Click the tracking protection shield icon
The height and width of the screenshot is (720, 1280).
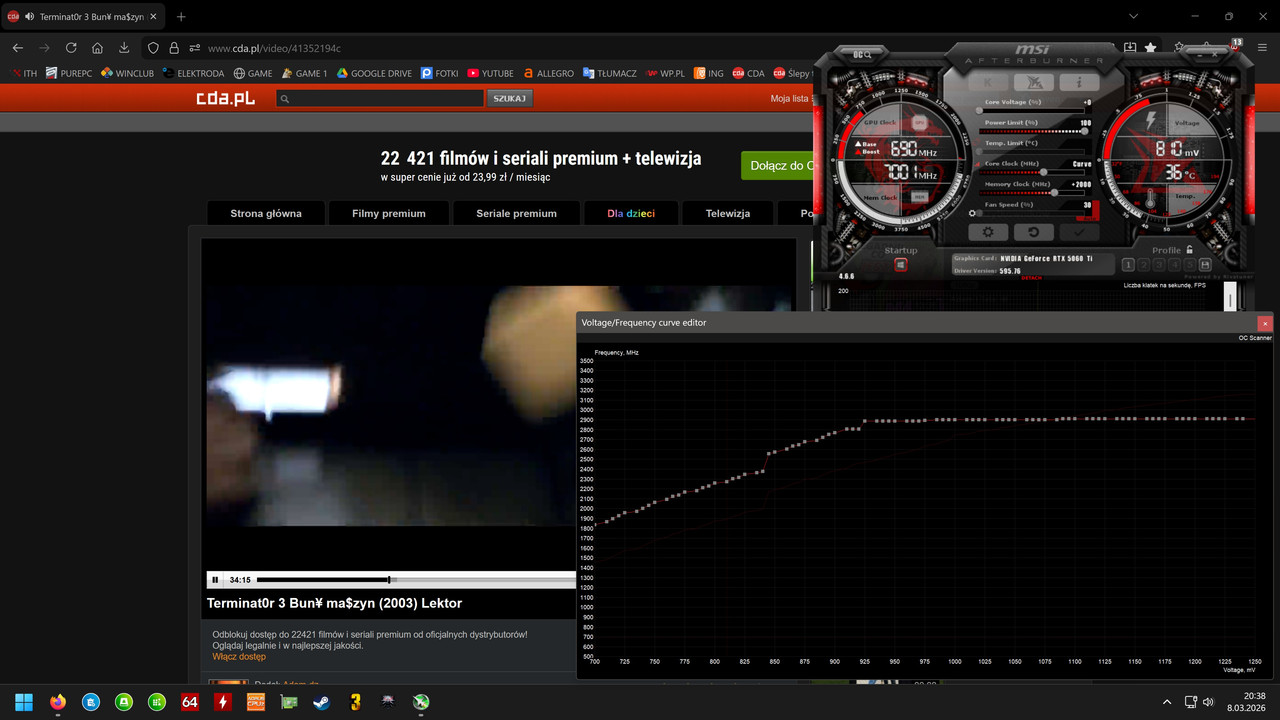(153, 48)
